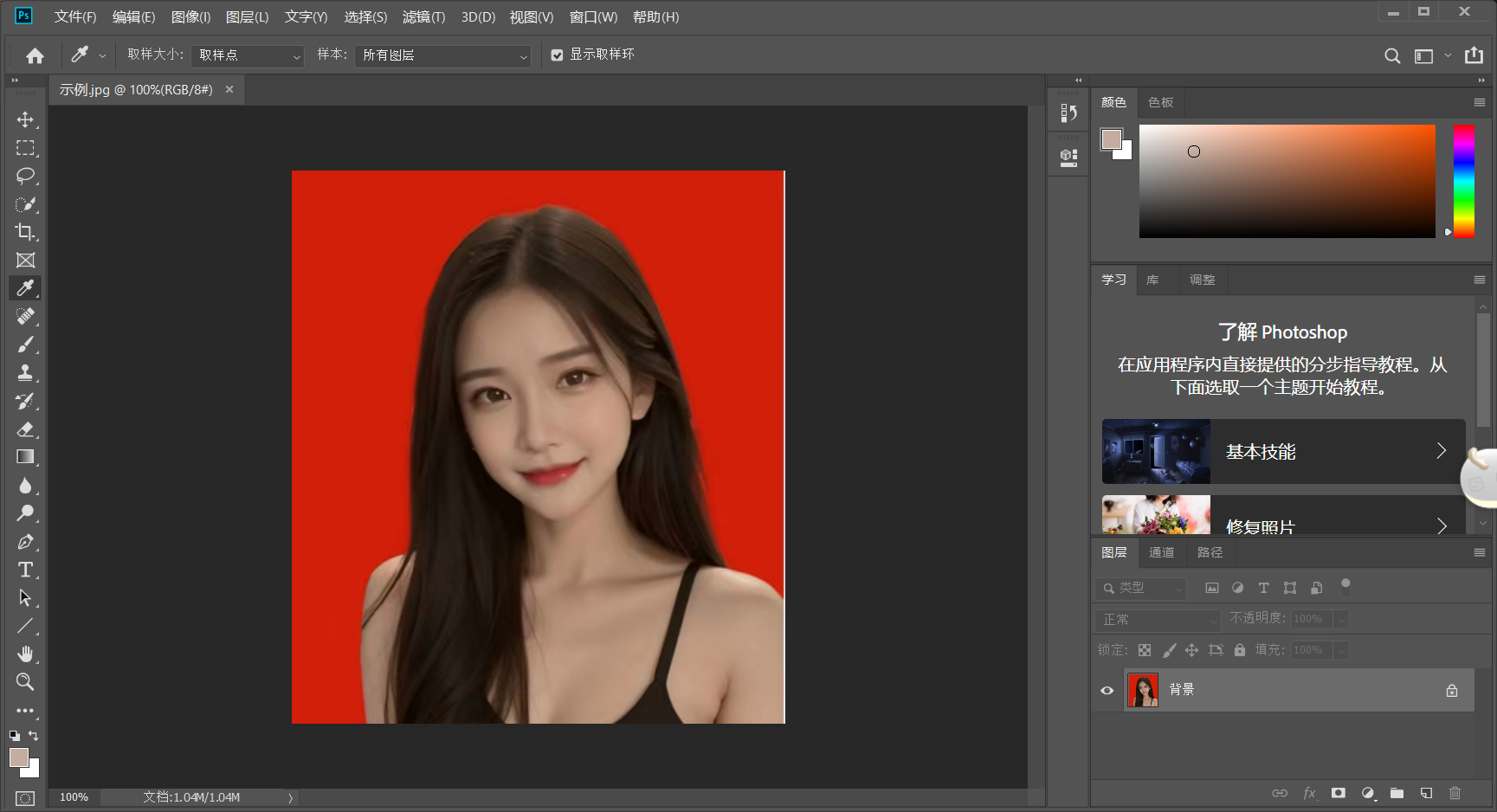
Task: Select the Line tool
Action: (x=25, y=626)
